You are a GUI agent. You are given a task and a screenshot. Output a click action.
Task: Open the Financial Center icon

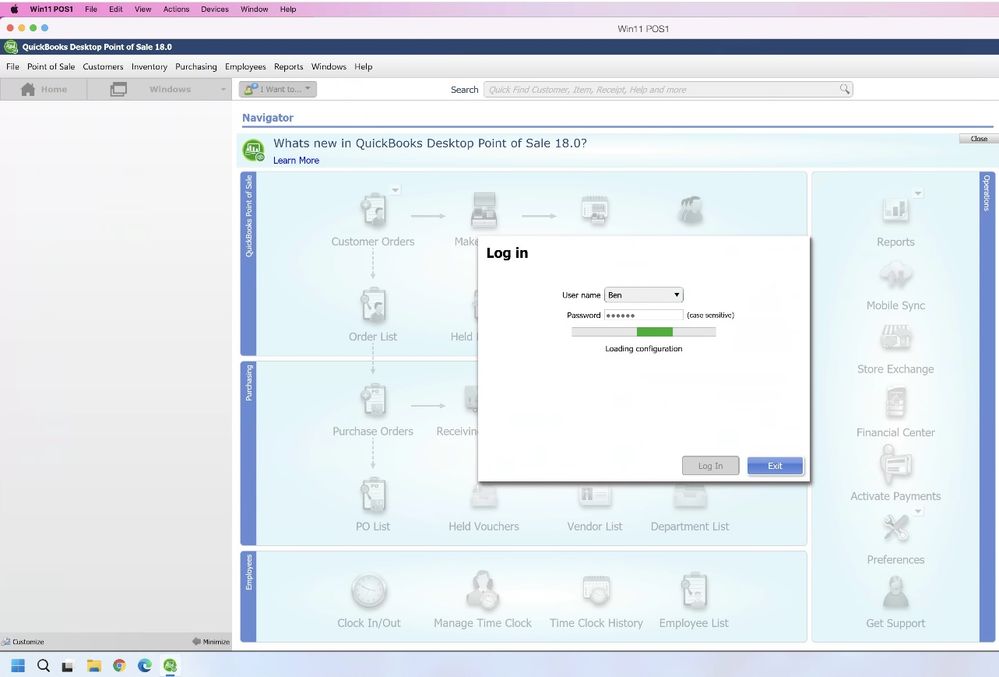coord(895,403)
